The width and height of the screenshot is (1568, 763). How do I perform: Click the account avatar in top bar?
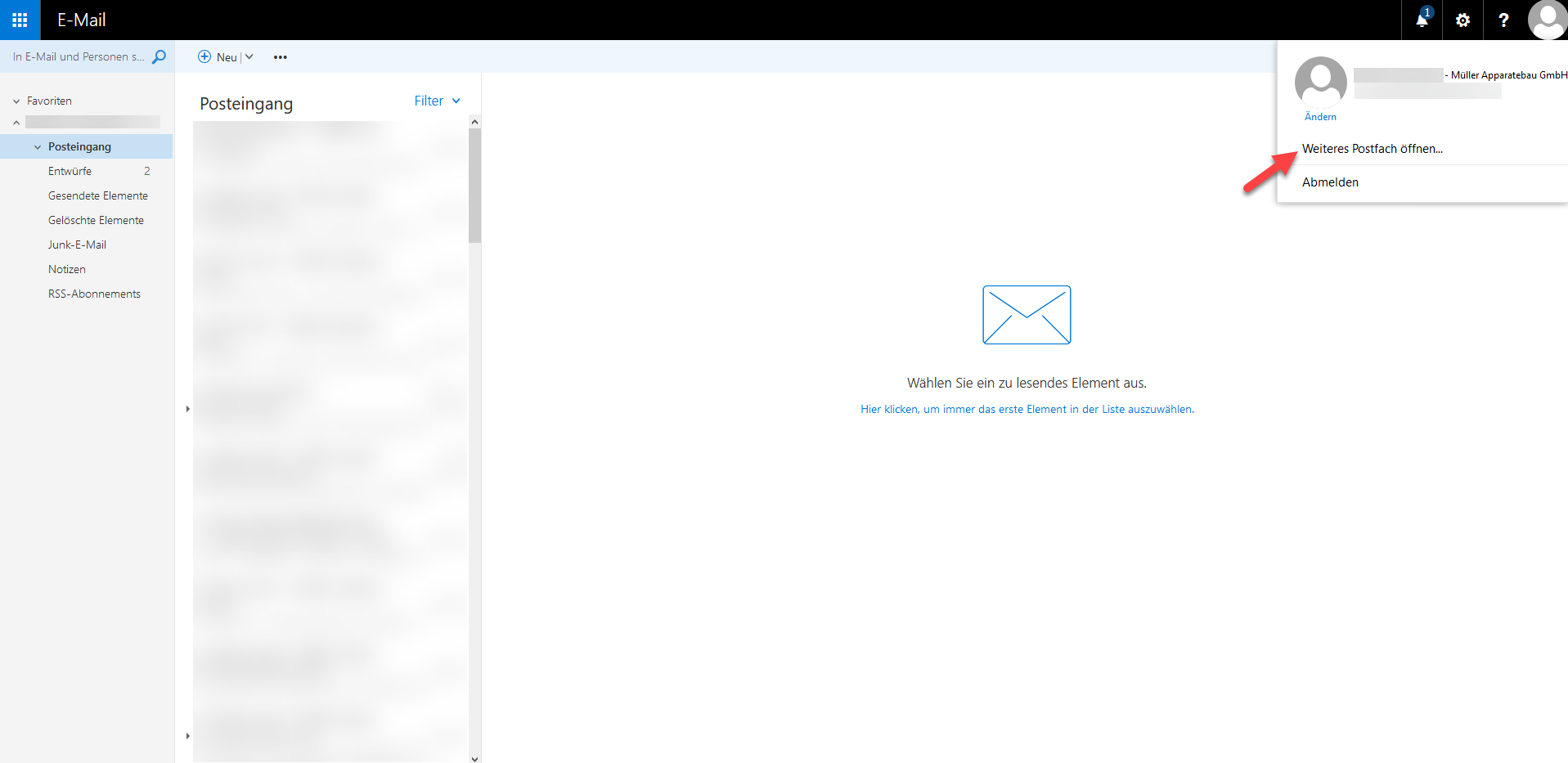click(1547, 20)
